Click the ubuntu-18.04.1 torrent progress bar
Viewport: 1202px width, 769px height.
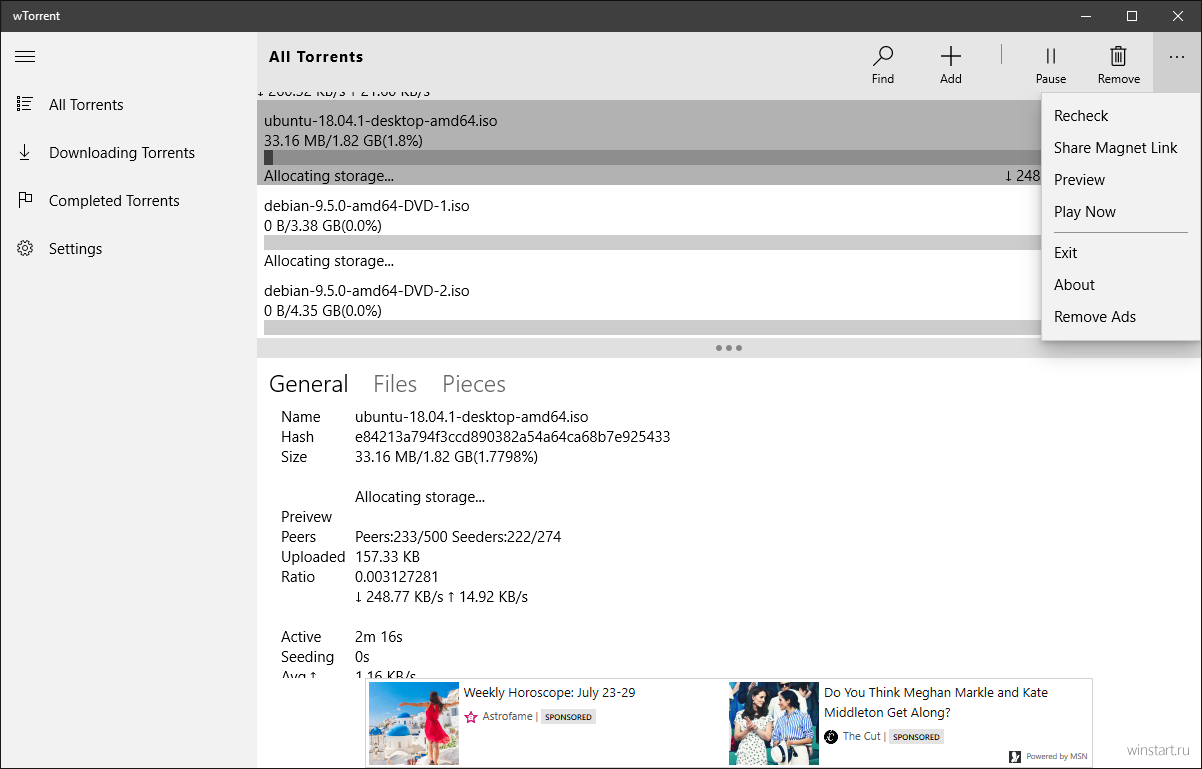653,158
